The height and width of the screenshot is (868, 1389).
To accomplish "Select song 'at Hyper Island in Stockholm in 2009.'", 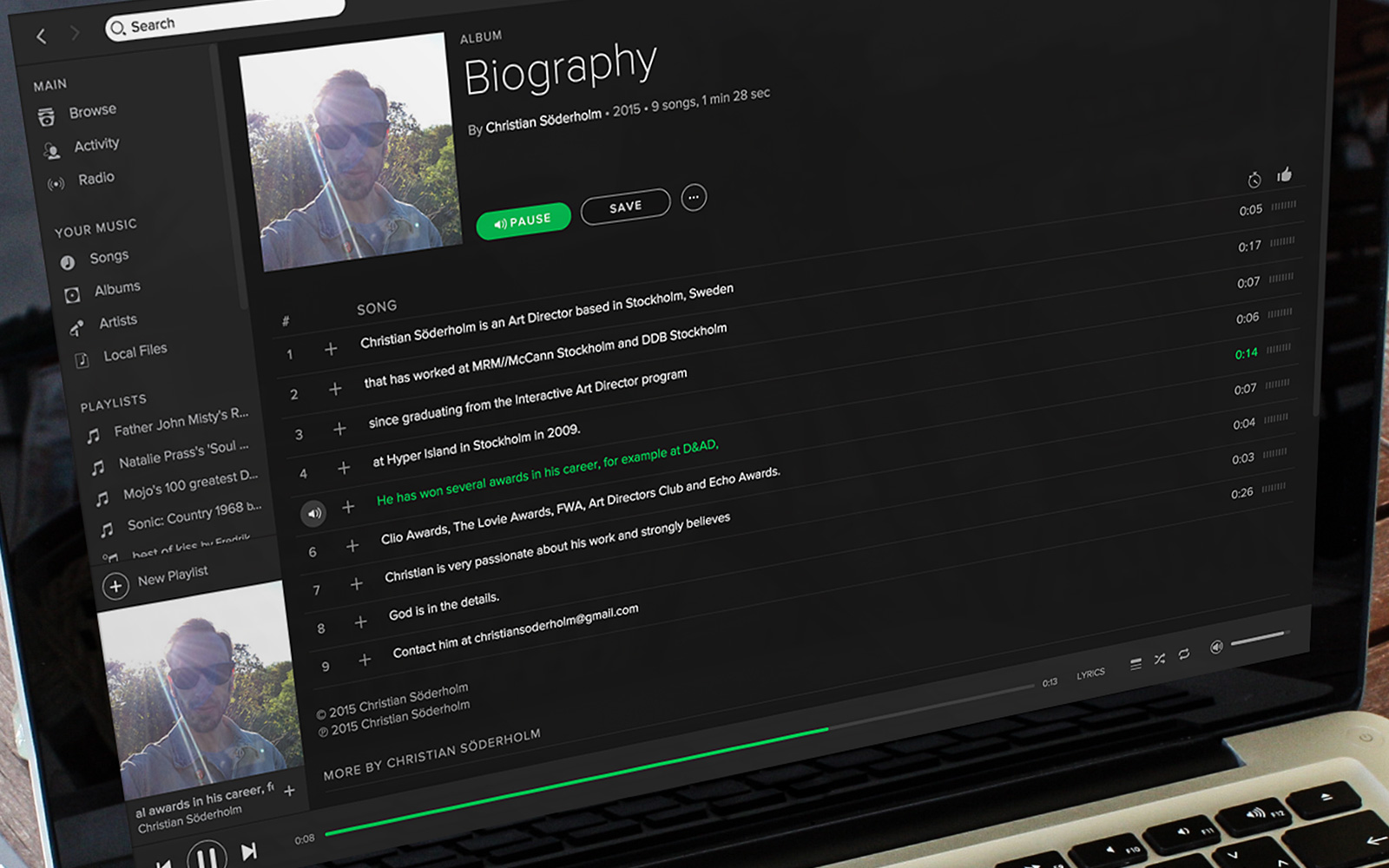I will click(x=477, y=445).
